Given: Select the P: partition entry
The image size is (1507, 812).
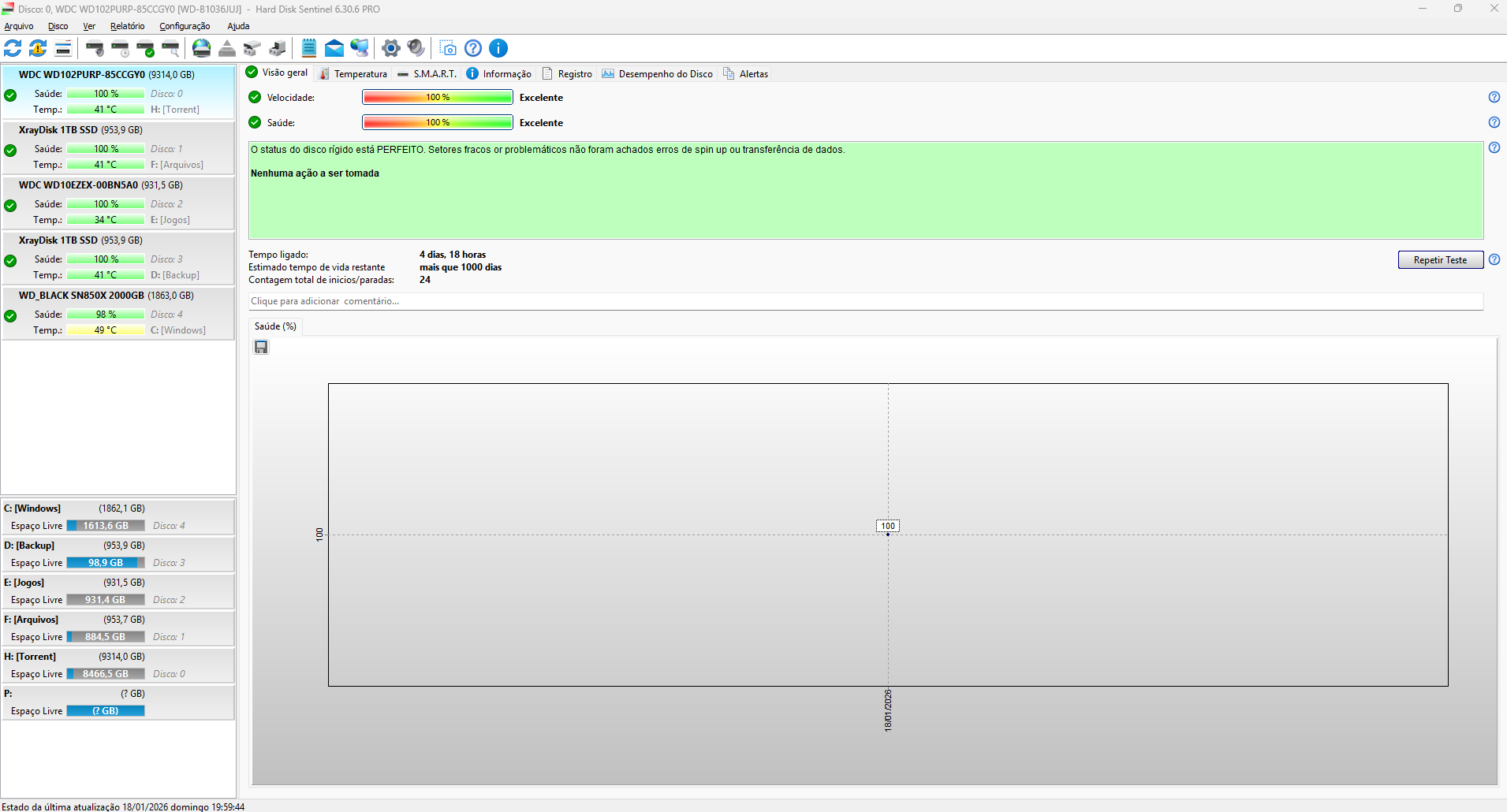Looking at the screenshot, I should tap(118, 702).
